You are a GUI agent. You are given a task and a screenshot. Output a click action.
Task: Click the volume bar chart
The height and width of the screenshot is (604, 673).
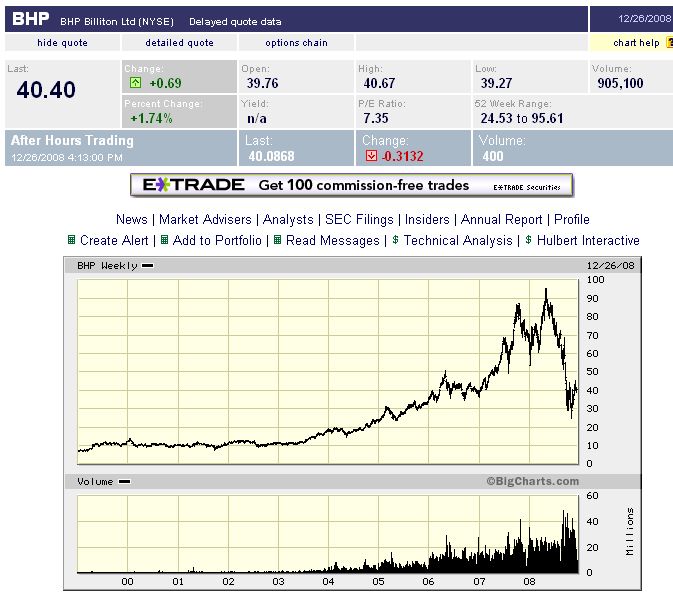click(328, 534)
